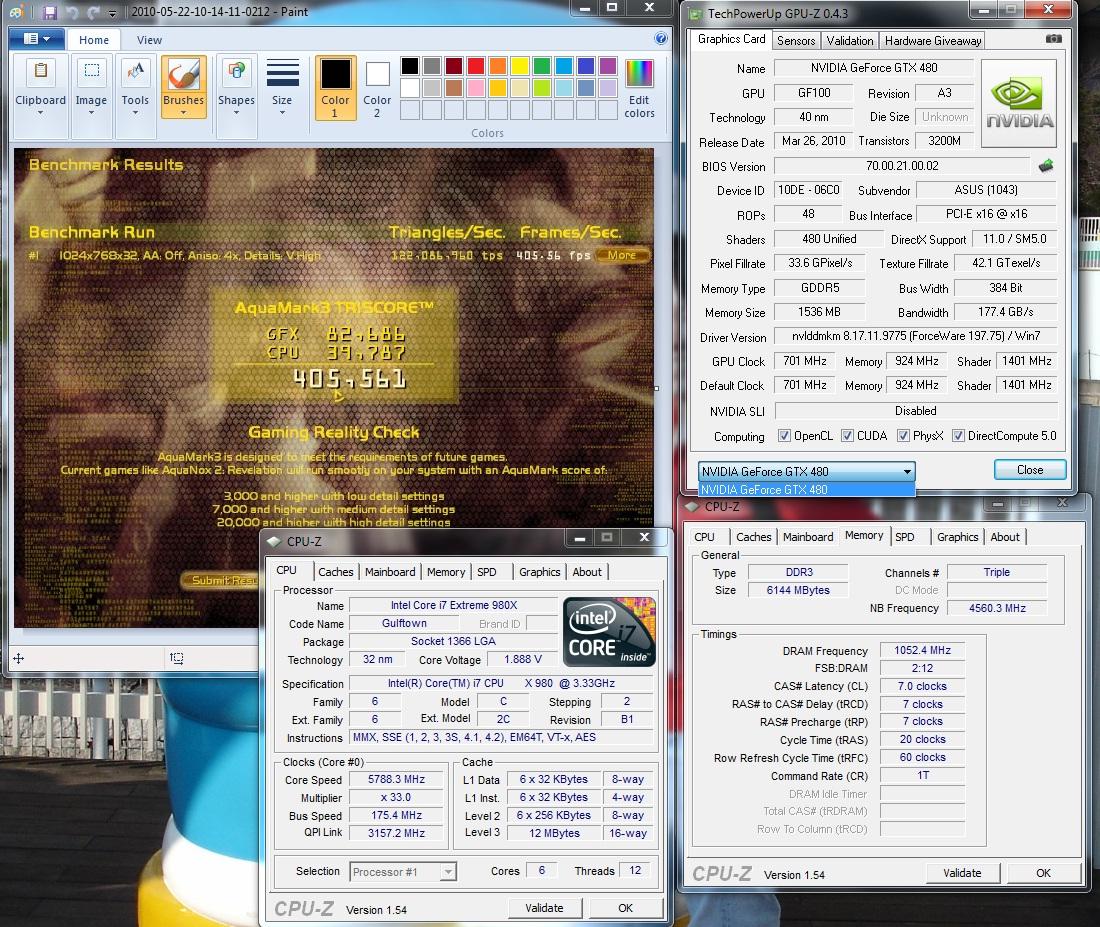This screenshot has height=927, width=1100.
Task: Open the Hardware Giveaway tab
Action: 933,41
